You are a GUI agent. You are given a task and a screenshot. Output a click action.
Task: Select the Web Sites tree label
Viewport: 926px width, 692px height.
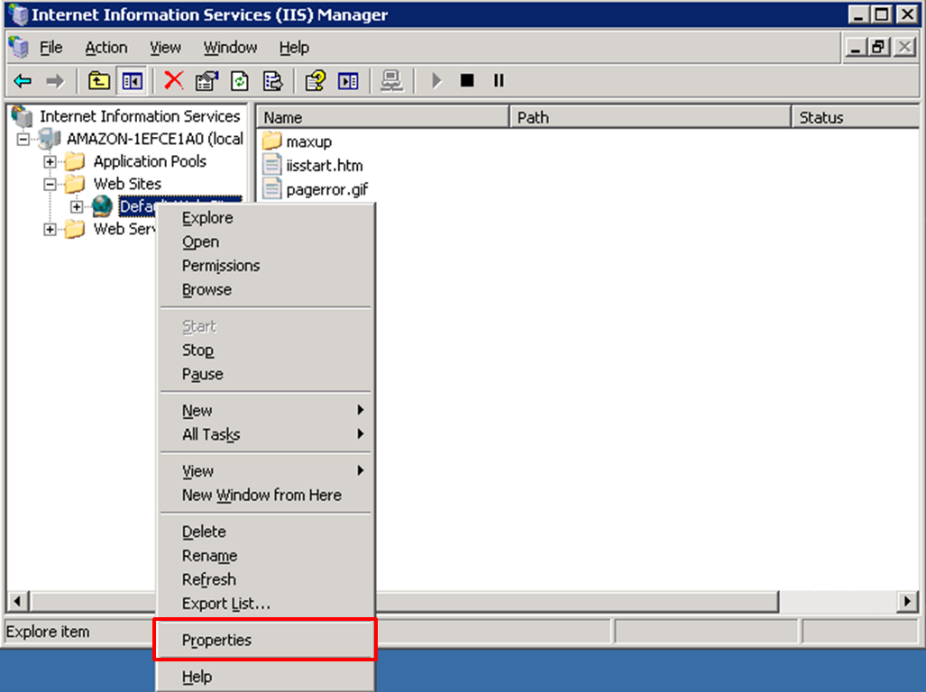(x=127, y=184)
